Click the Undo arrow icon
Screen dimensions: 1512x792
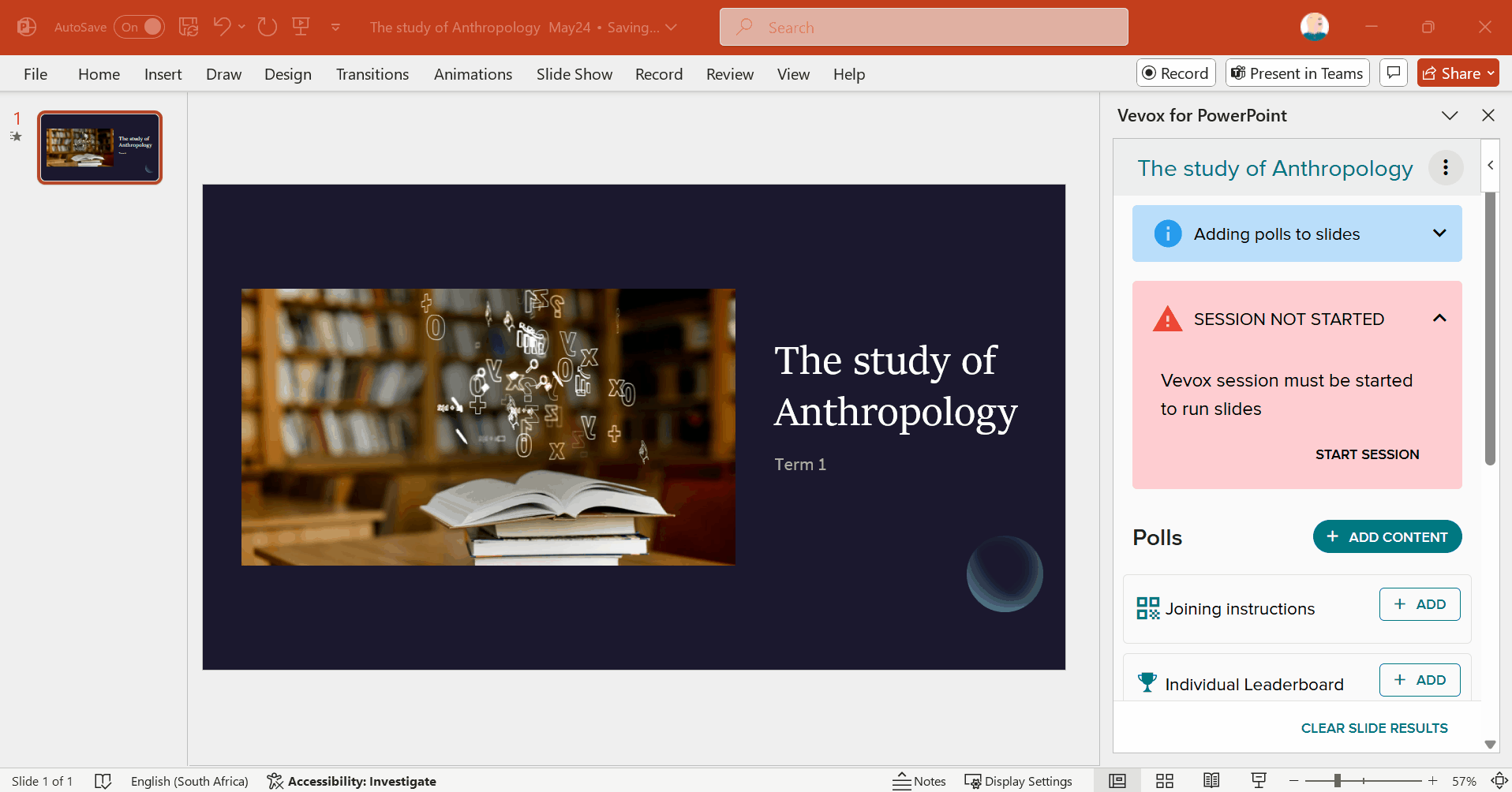coord(222,27)
